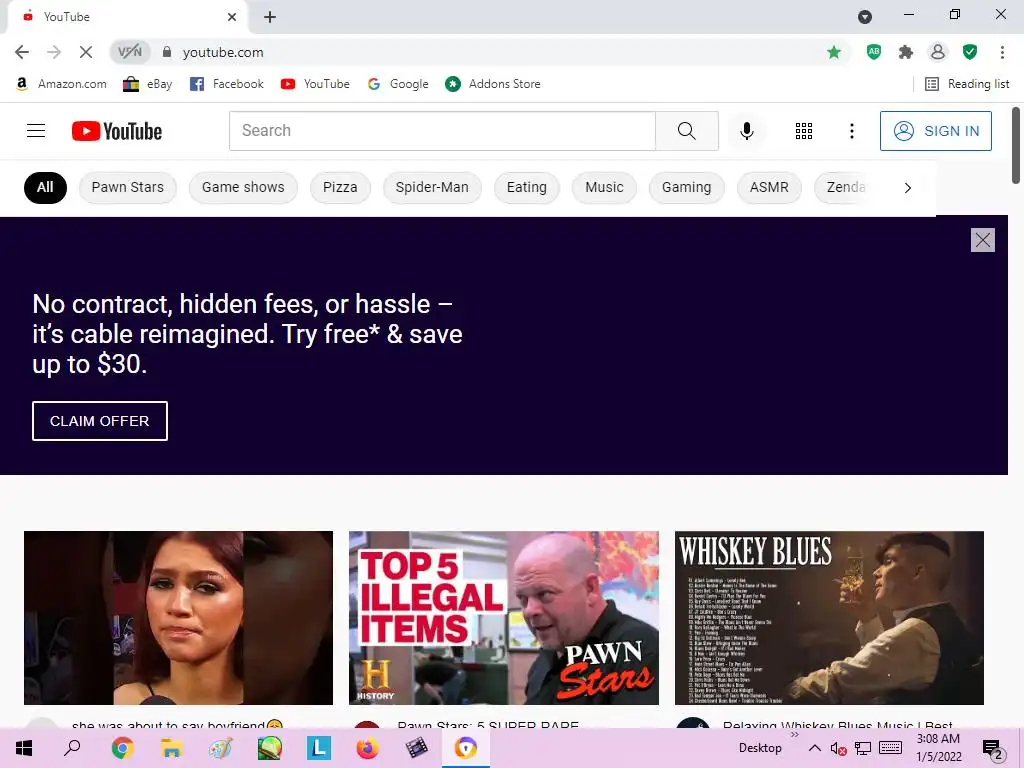The image size is (1024, 768).
Task: Open the Windows notification center
Action: point(993,749)
